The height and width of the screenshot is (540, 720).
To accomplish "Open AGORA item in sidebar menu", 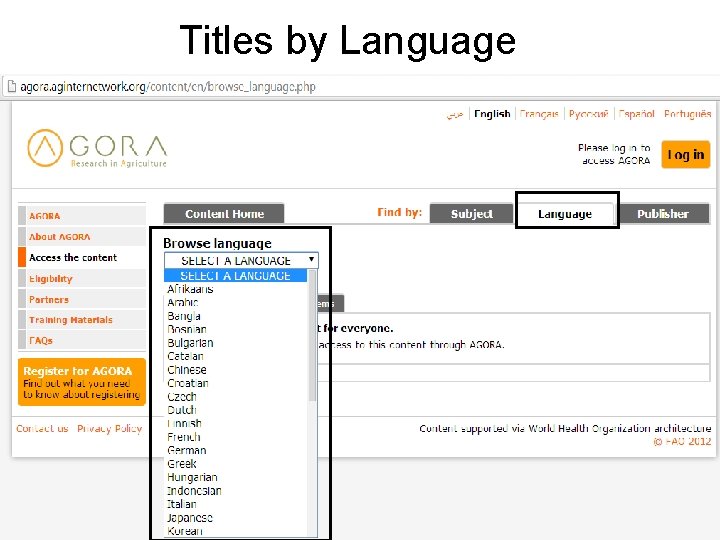I will point(82,216).
